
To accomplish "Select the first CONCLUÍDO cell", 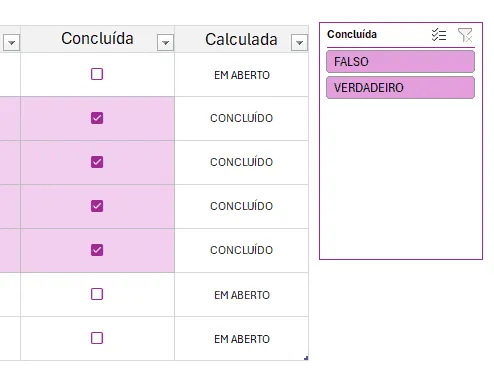I will 242,118.
